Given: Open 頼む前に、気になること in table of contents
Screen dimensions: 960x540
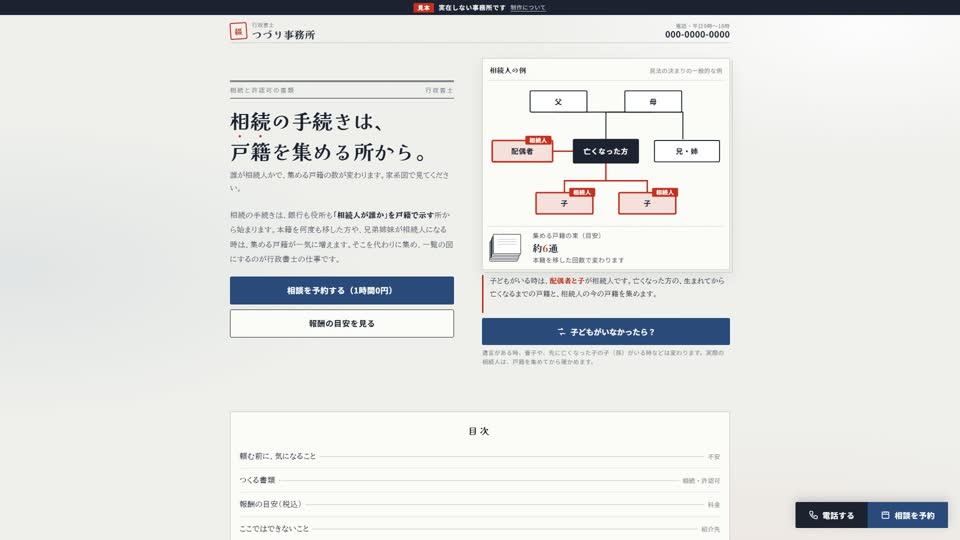Looking at the screenshot, I should coord(479,456).
